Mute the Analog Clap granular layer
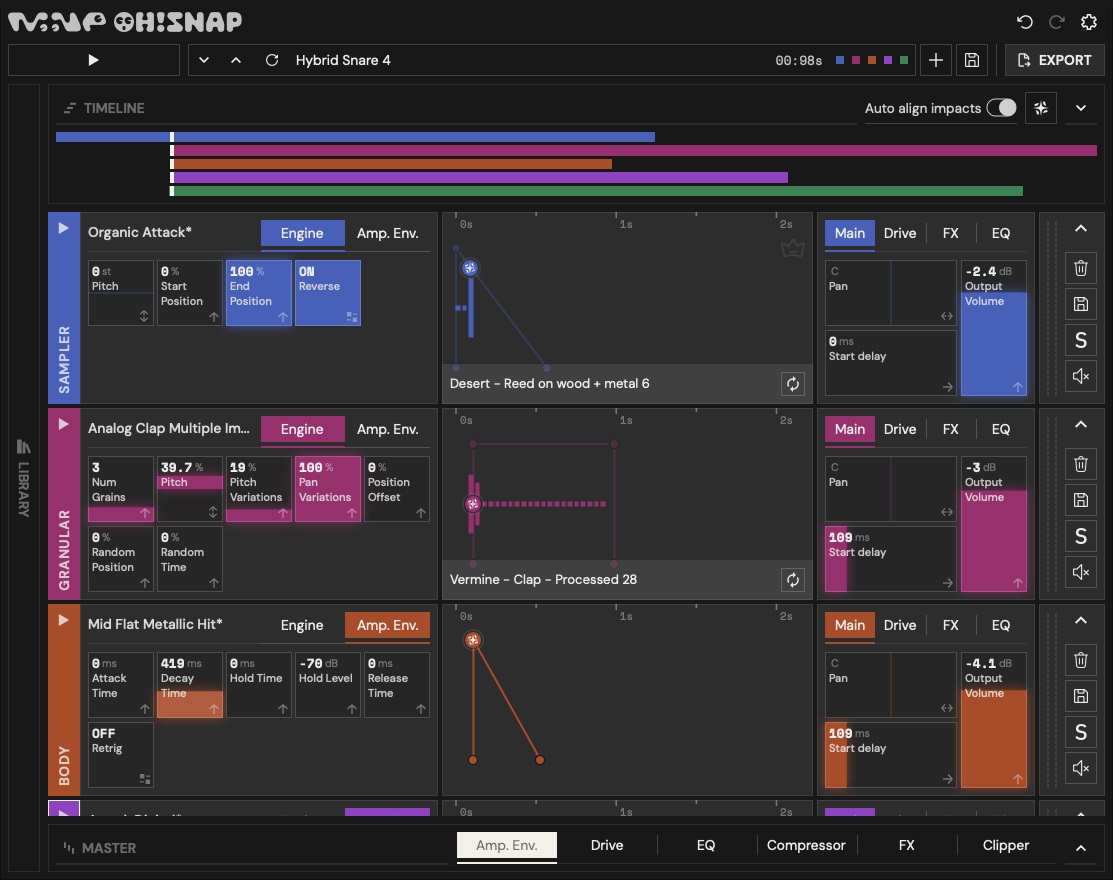The width and height of the screenshot is (1113, 880). click(x=1080, y=572)
